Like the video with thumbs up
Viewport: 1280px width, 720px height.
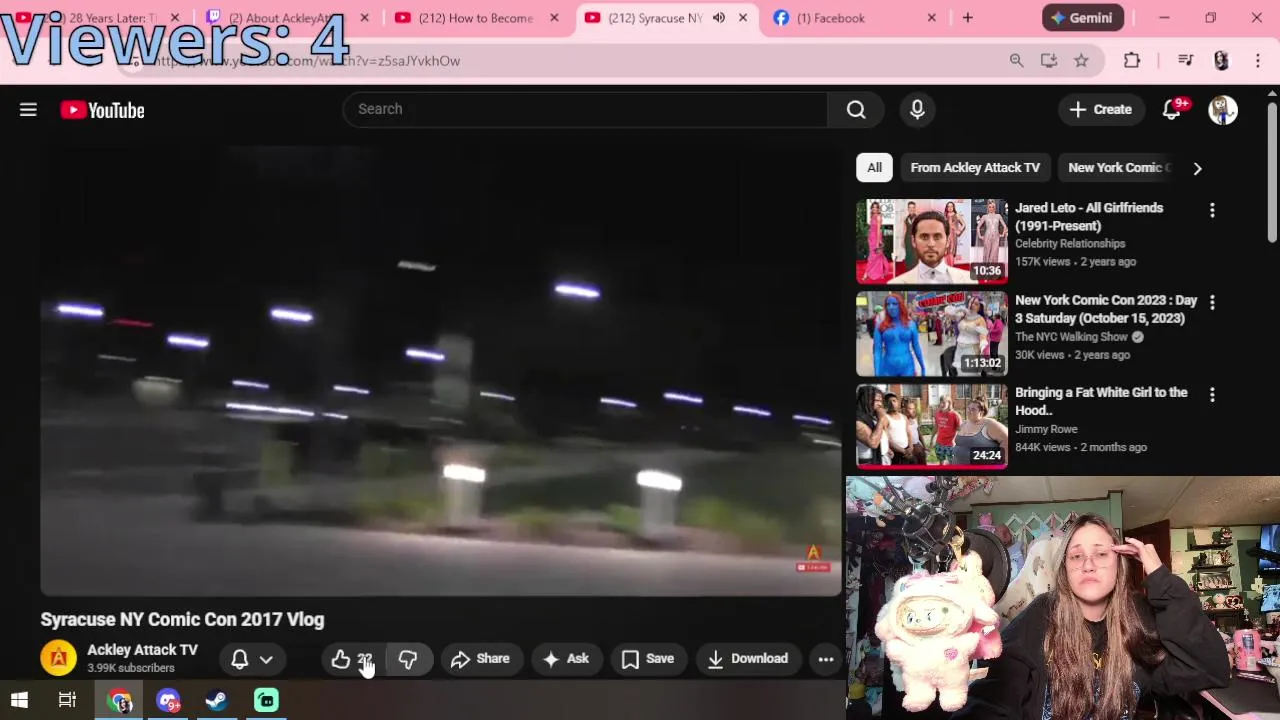354,659
